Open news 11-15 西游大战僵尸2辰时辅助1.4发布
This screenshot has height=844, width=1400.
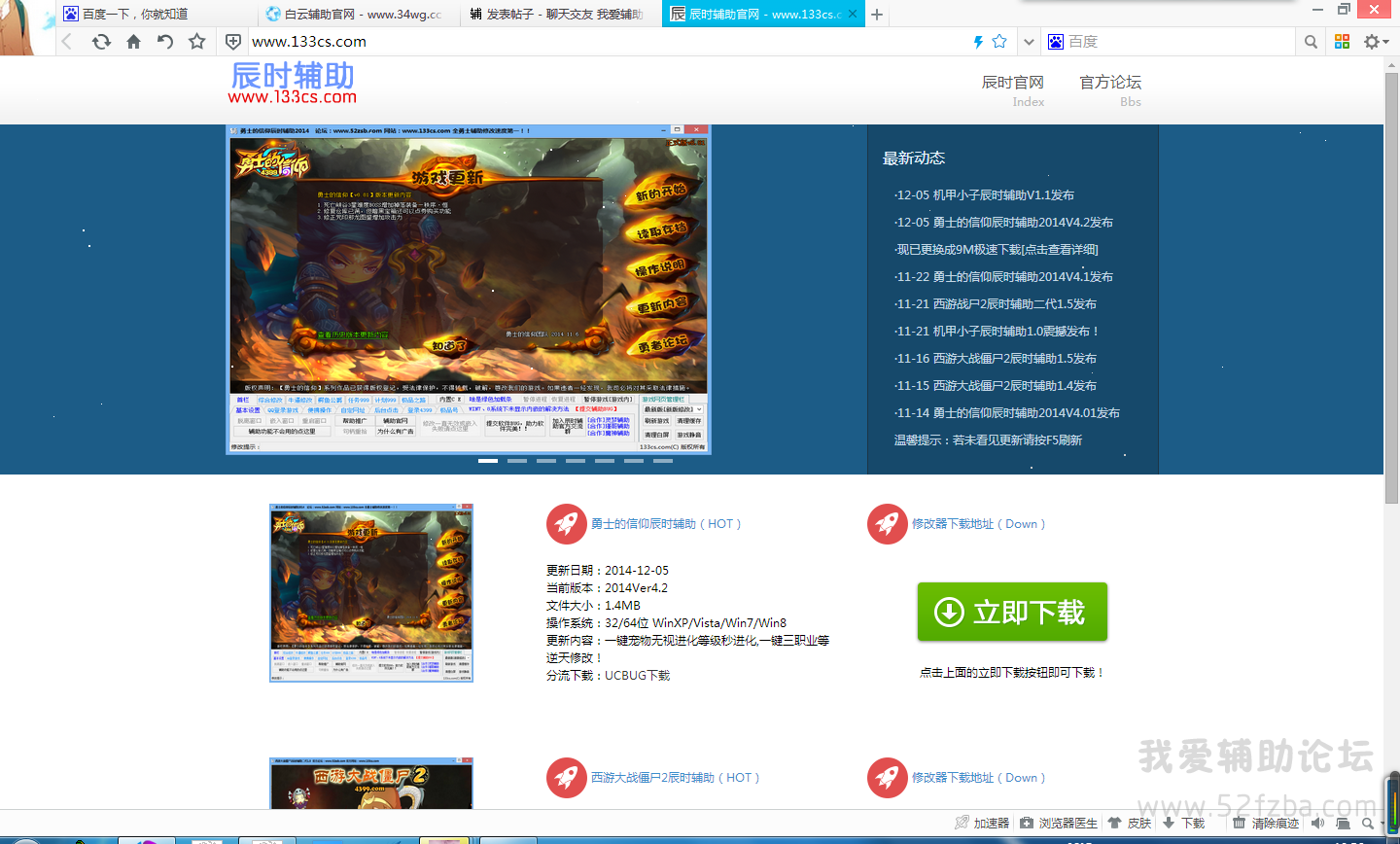pos(996,385)
